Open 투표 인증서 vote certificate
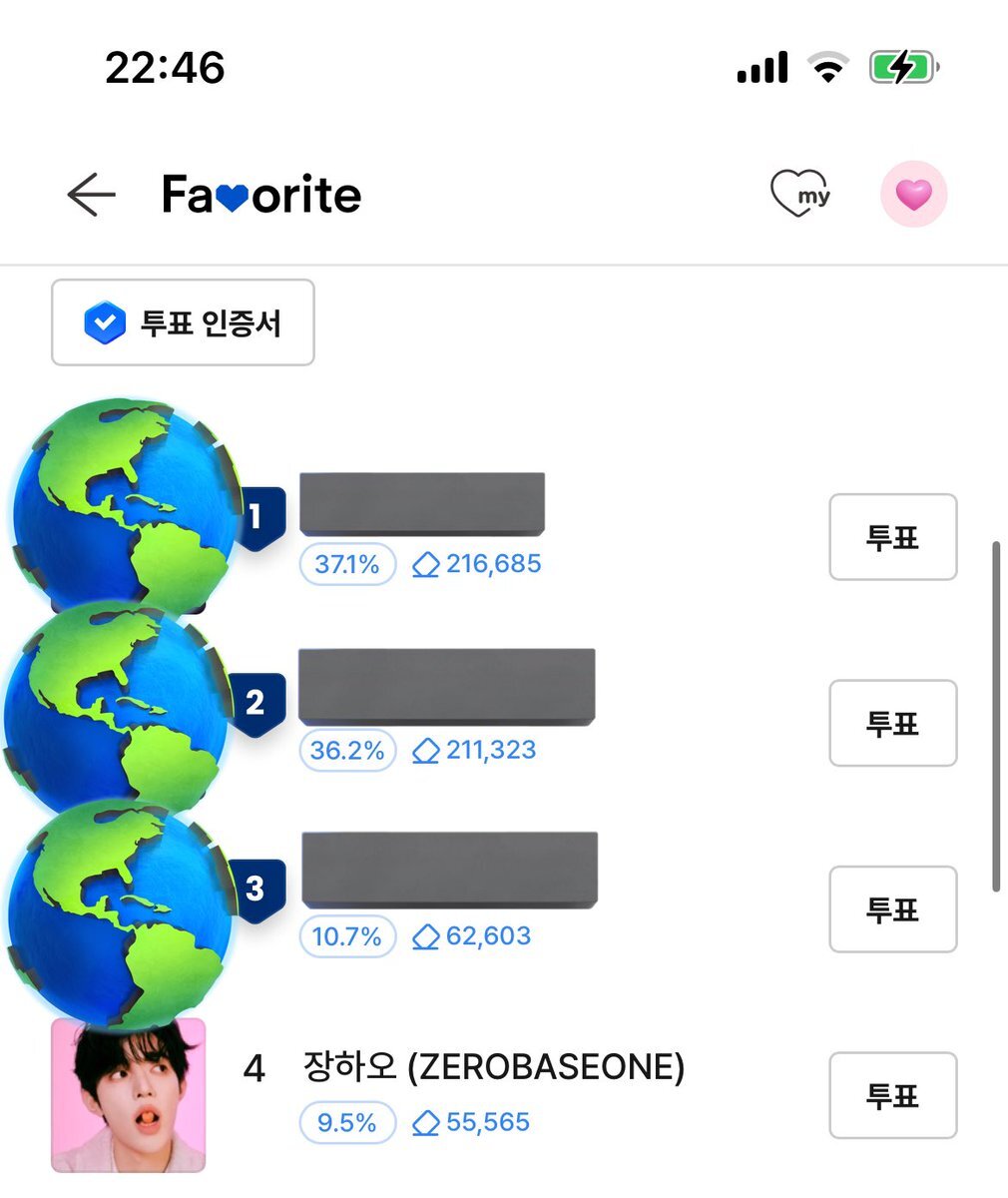 coord(184,323)
